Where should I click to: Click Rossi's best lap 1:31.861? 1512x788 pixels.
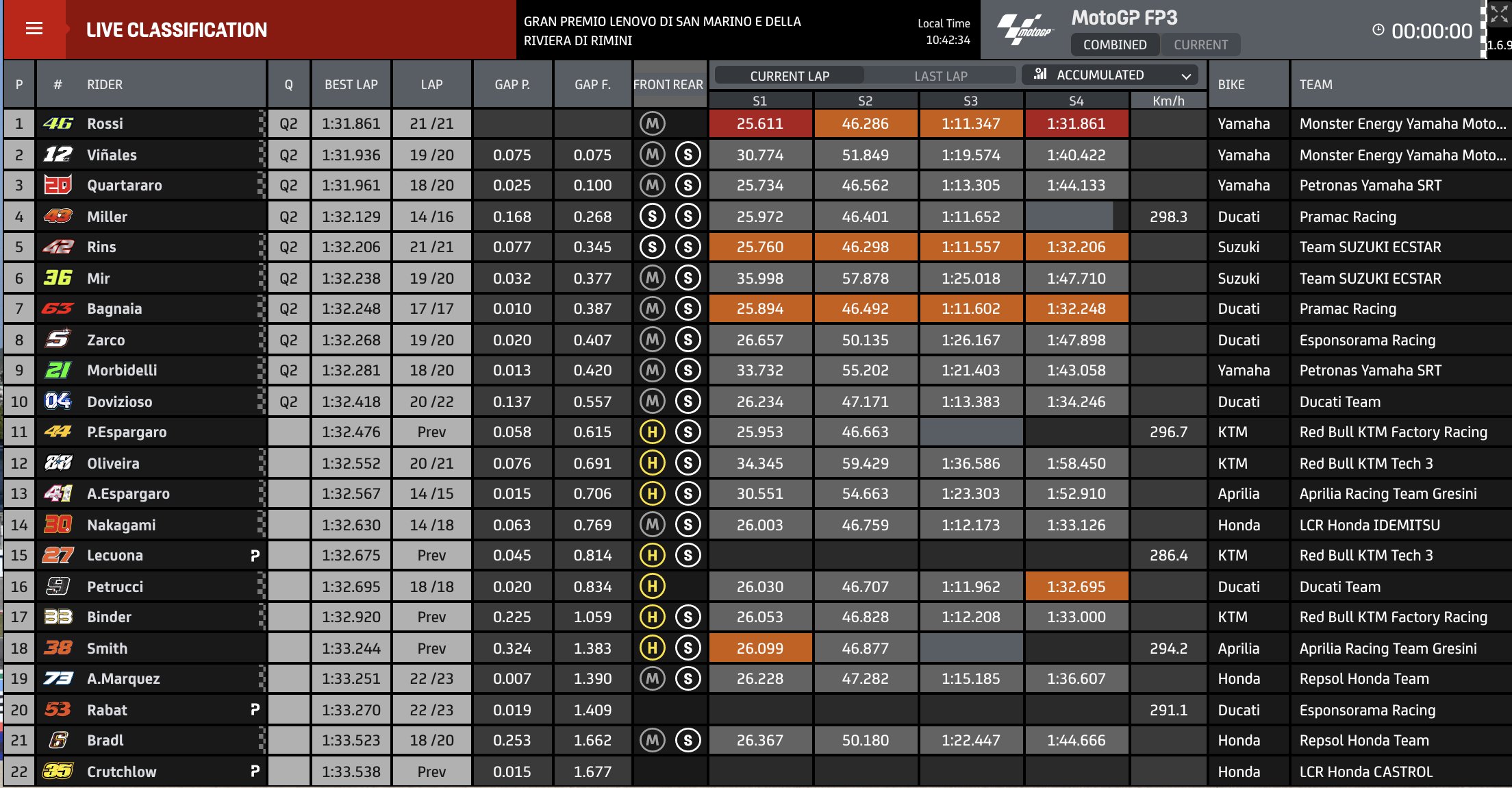pyautogui.click(x=351, y=123)
